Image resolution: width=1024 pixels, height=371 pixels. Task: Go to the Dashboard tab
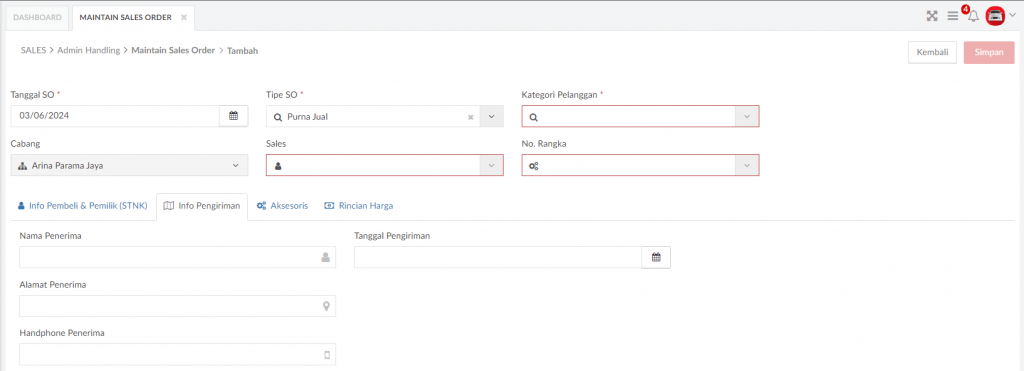[x=37, y=18]
